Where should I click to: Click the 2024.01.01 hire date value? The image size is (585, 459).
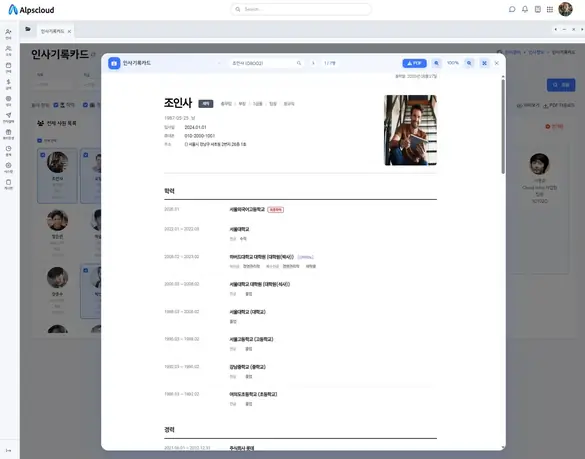click(195, 127)
